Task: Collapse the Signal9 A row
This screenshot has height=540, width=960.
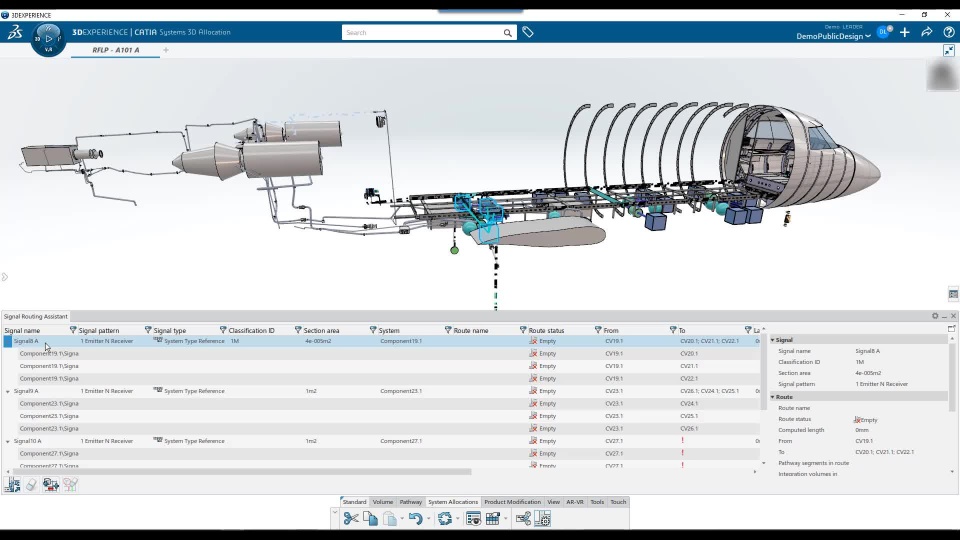Action: 8,391
